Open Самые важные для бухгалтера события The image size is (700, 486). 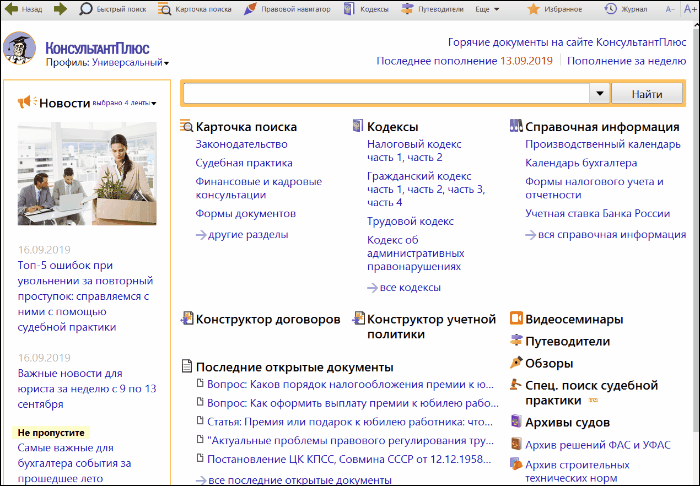(x=74, y=463)
